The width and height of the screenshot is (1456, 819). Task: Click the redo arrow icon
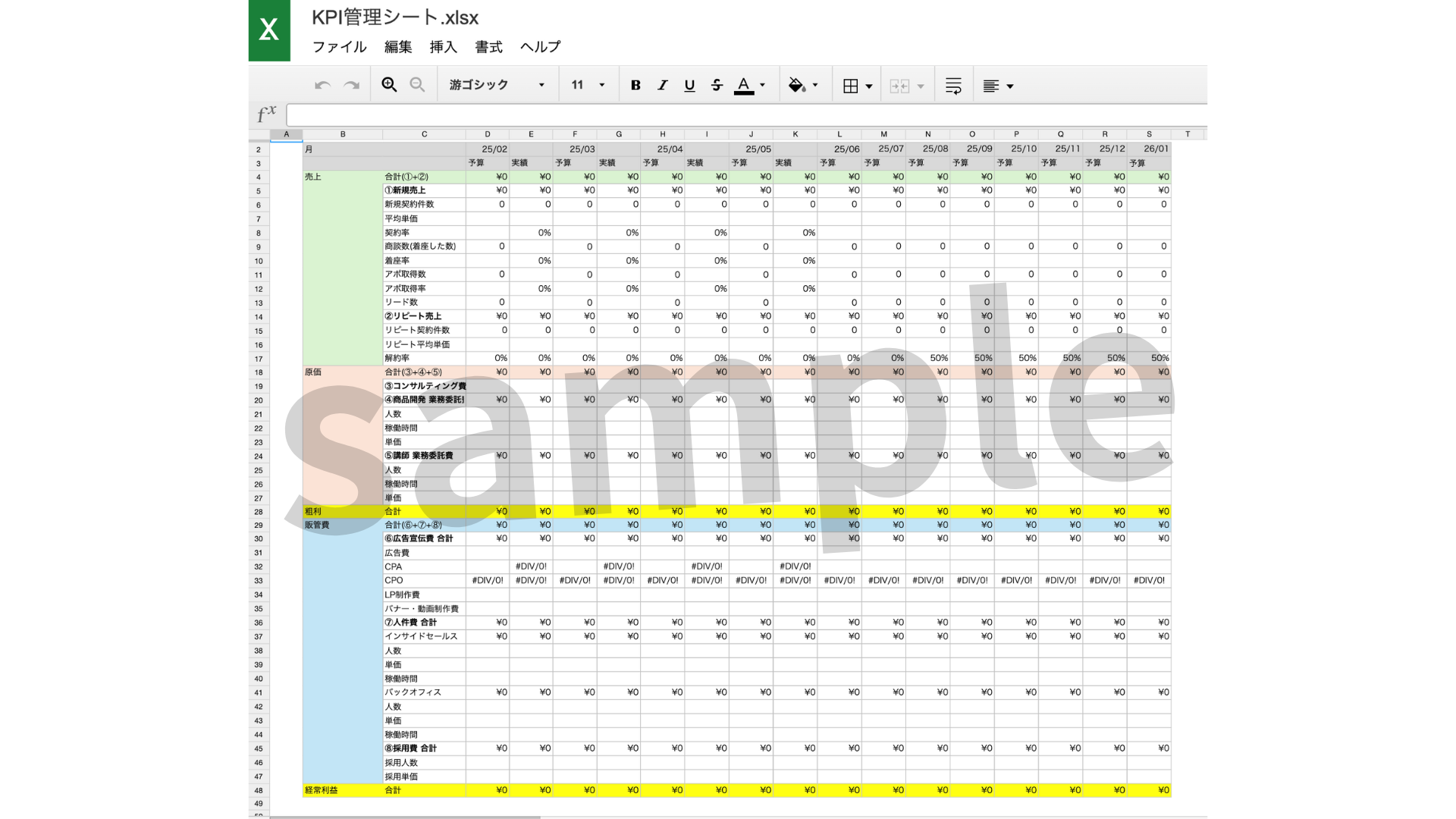351,85
